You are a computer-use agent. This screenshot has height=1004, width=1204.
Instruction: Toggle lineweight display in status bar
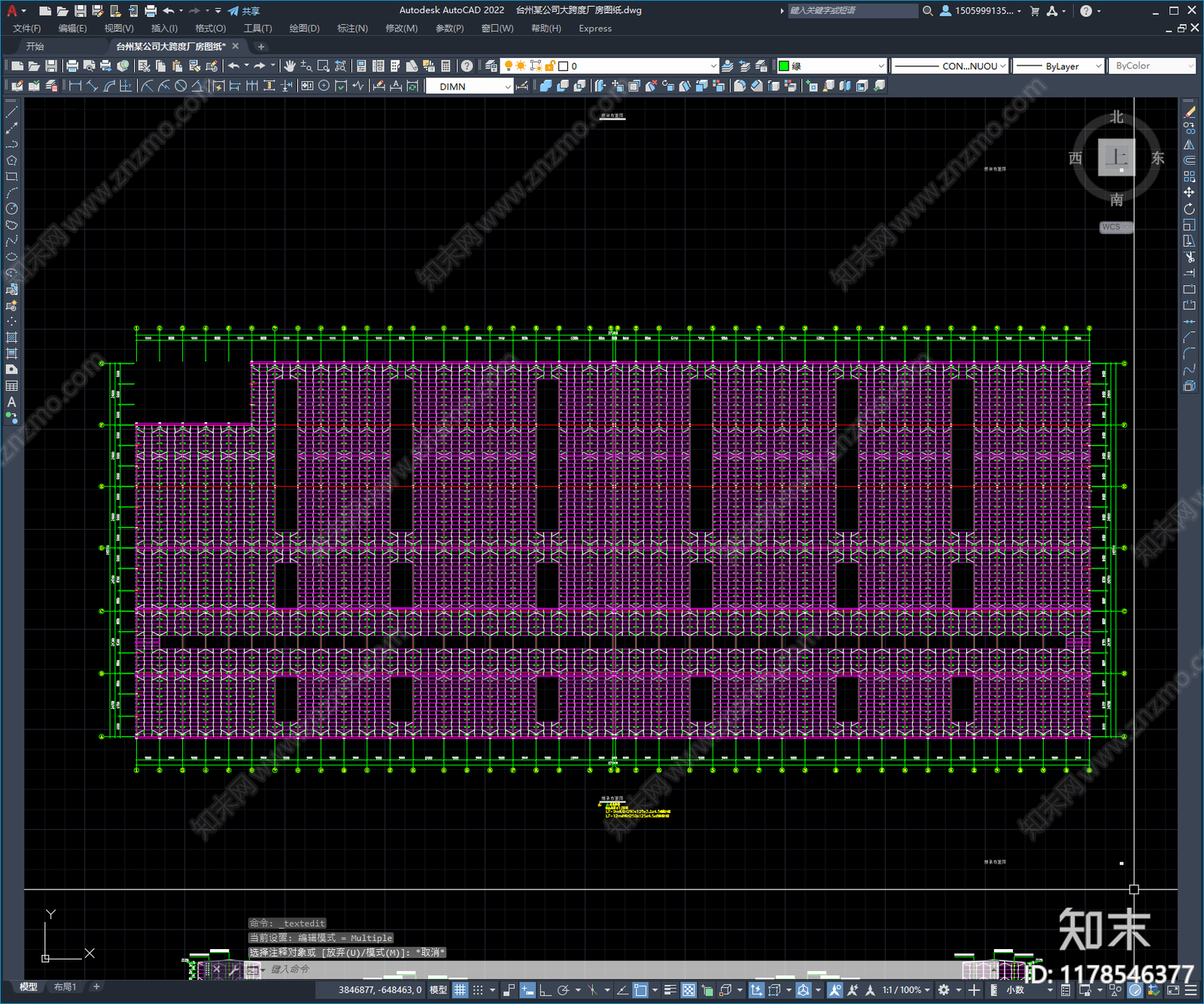point(670,990)
